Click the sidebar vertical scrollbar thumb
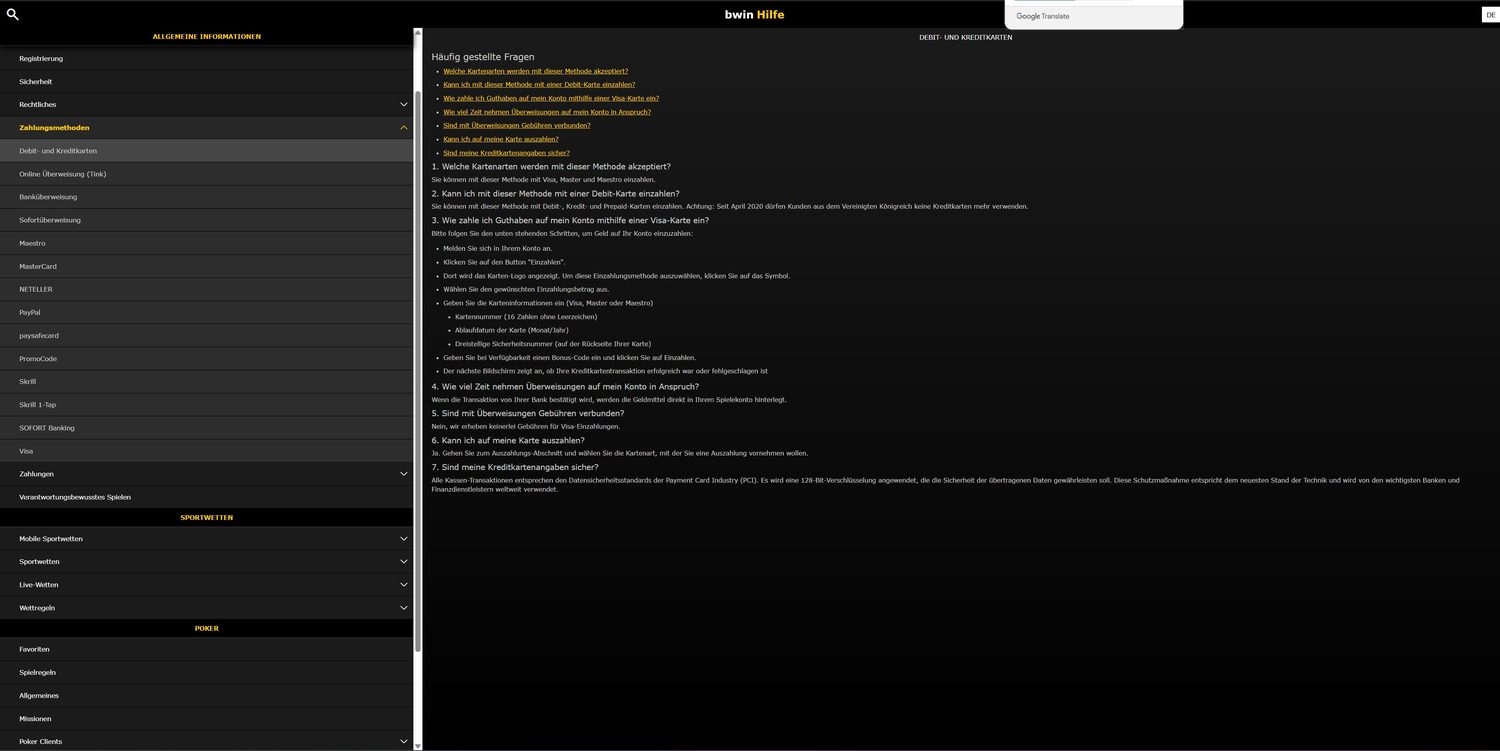The height and width of the screenshot is (751, 1500). click(x=418, y=370)
